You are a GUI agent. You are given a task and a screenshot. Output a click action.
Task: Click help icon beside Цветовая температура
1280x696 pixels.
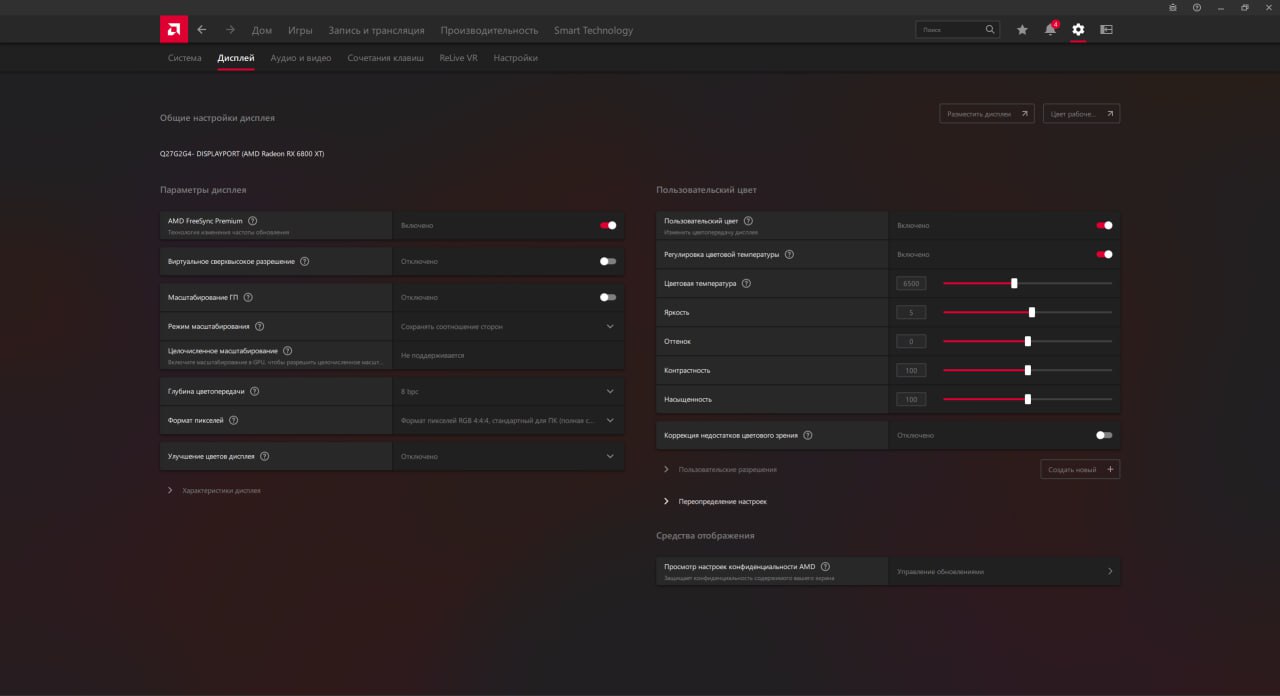tap(746, 283)
